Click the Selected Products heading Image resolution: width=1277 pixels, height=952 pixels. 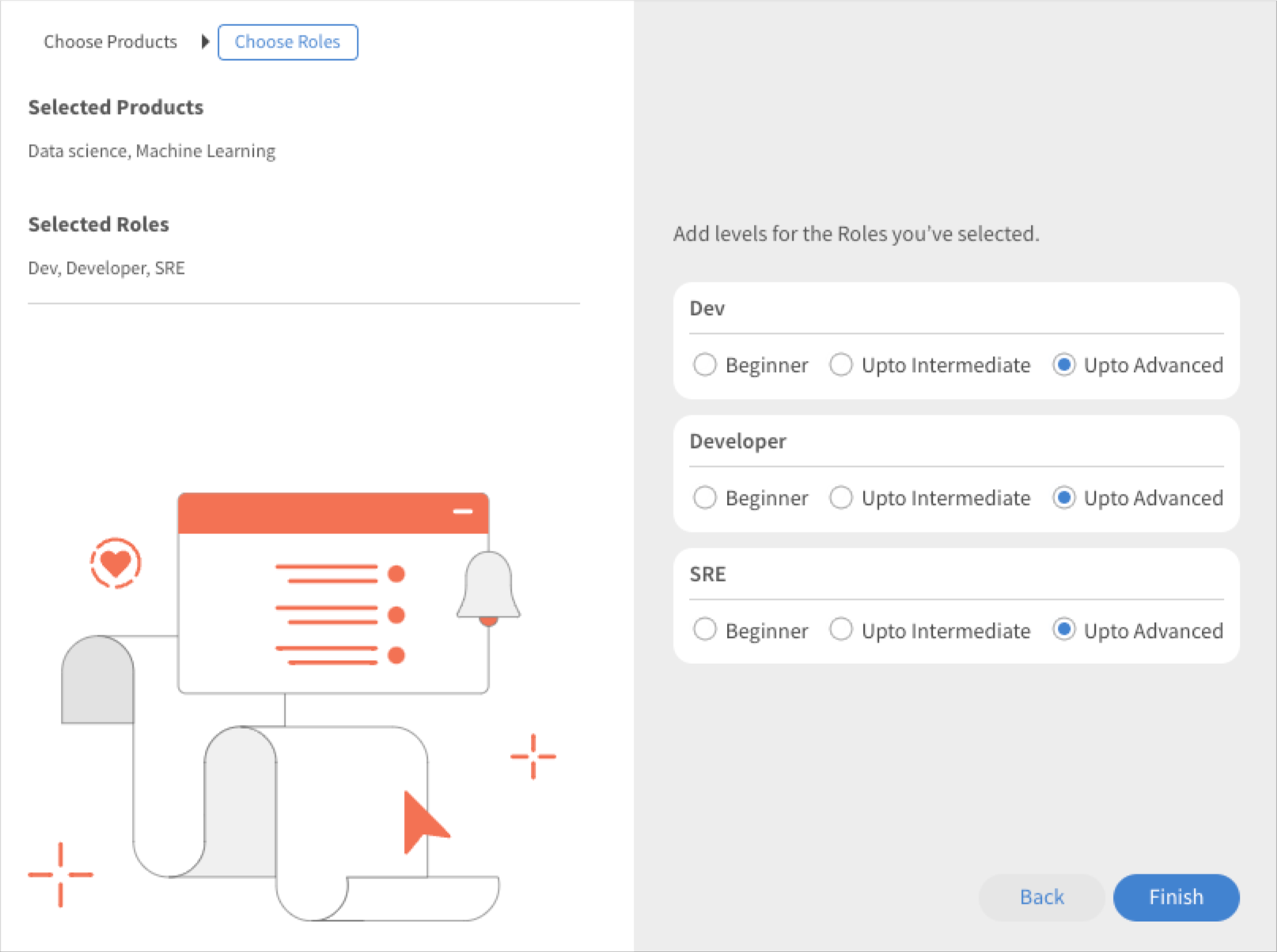tap(116, 107)
